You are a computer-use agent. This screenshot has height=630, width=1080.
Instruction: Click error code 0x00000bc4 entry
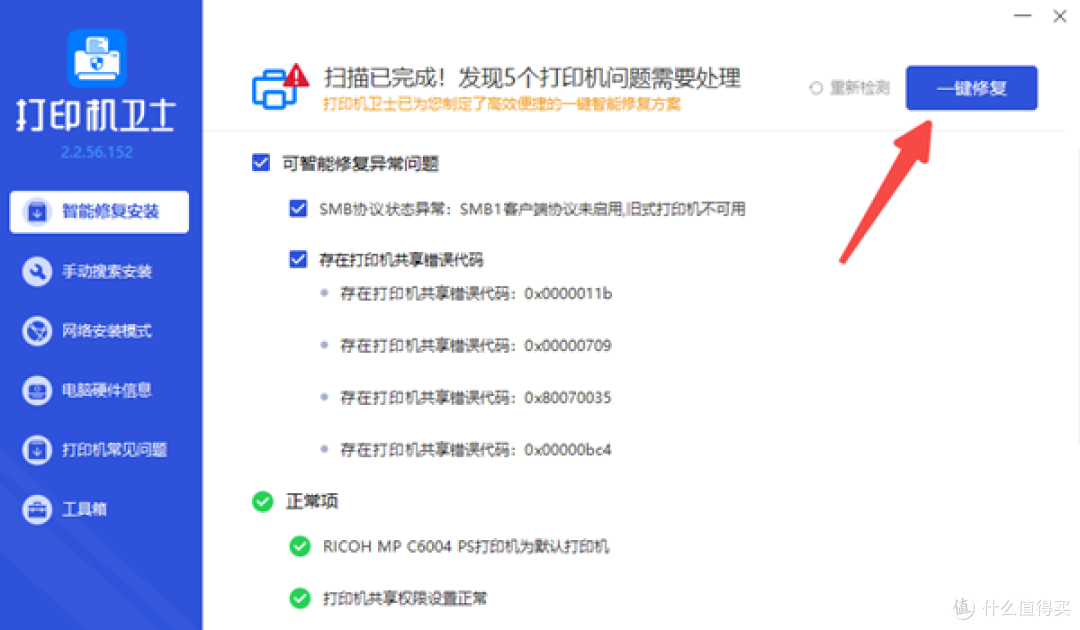pos(476,450)
